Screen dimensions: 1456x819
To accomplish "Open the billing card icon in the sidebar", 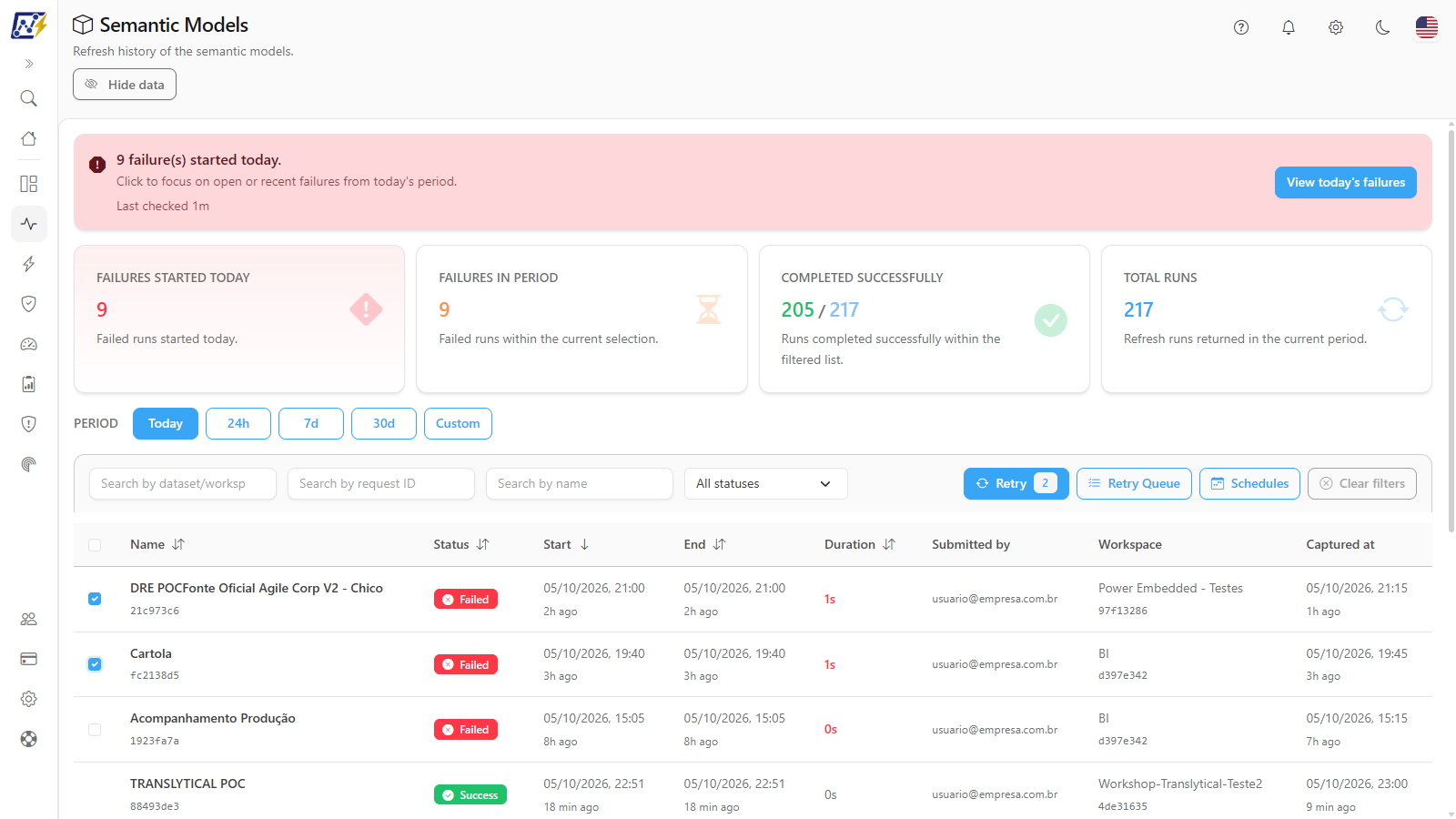I will [x=29, y=659].
